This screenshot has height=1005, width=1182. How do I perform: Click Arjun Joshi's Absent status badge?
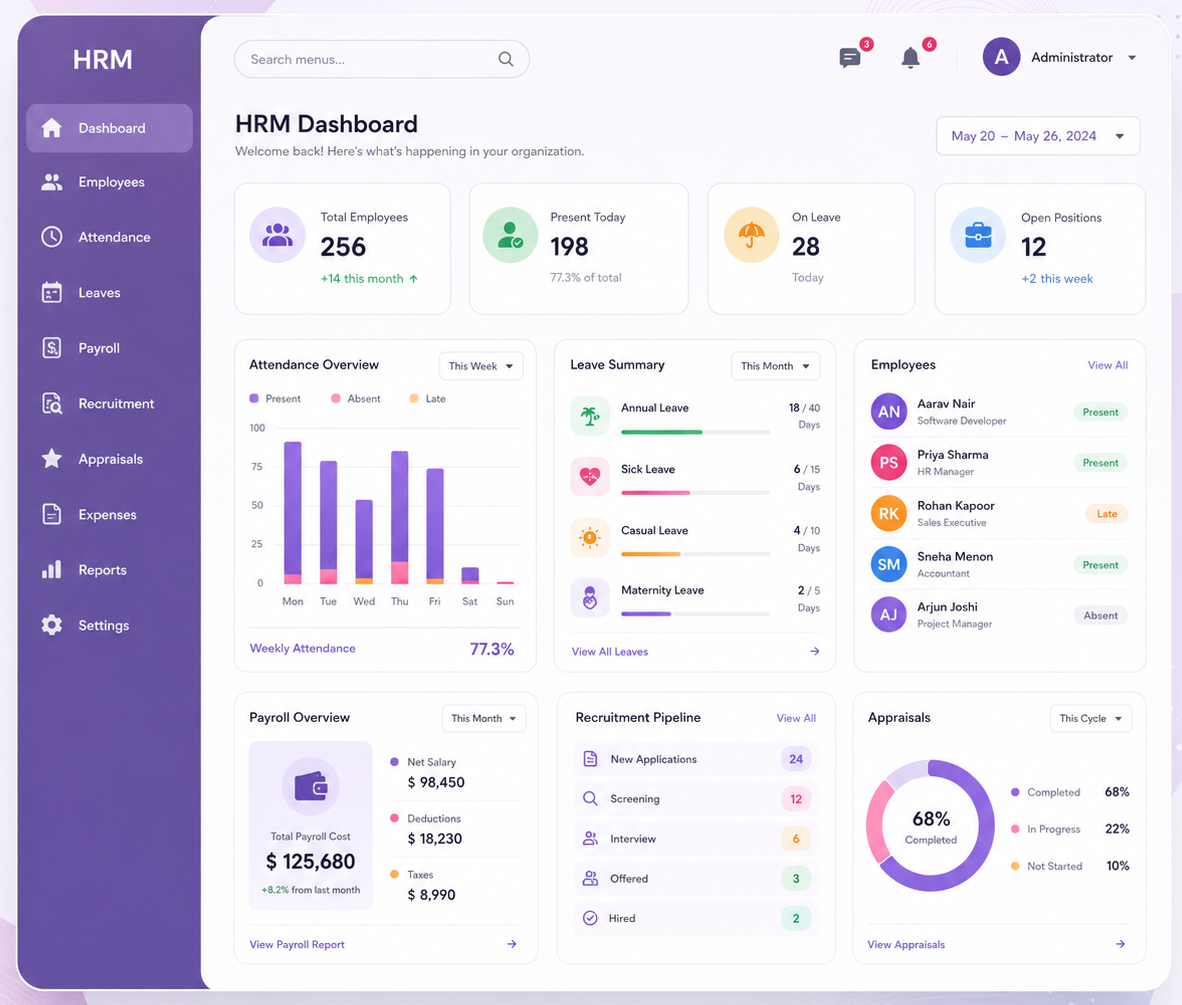(1101, 615)
